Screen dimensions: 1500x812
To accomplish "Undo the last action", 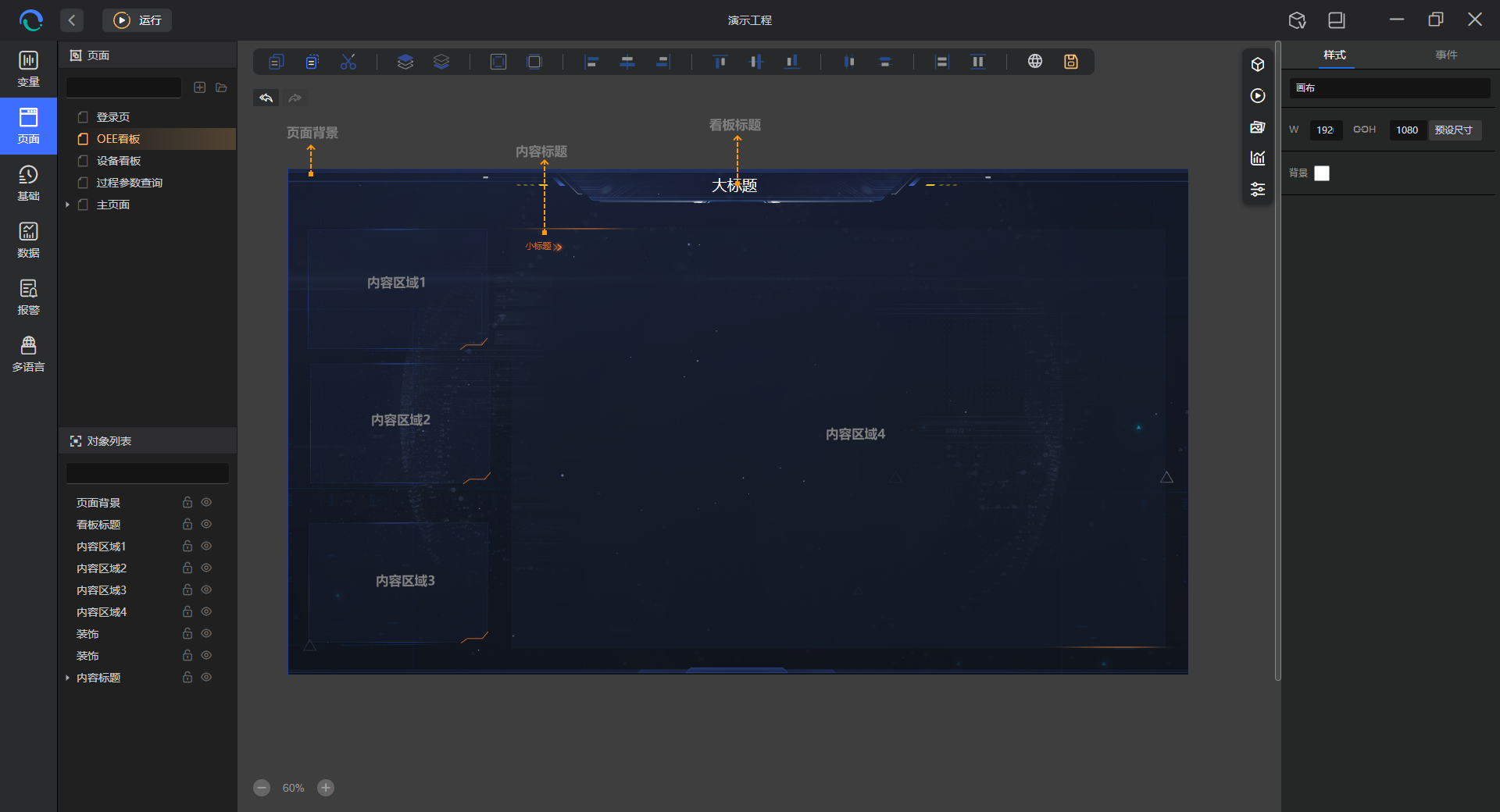I will [266, 98].
